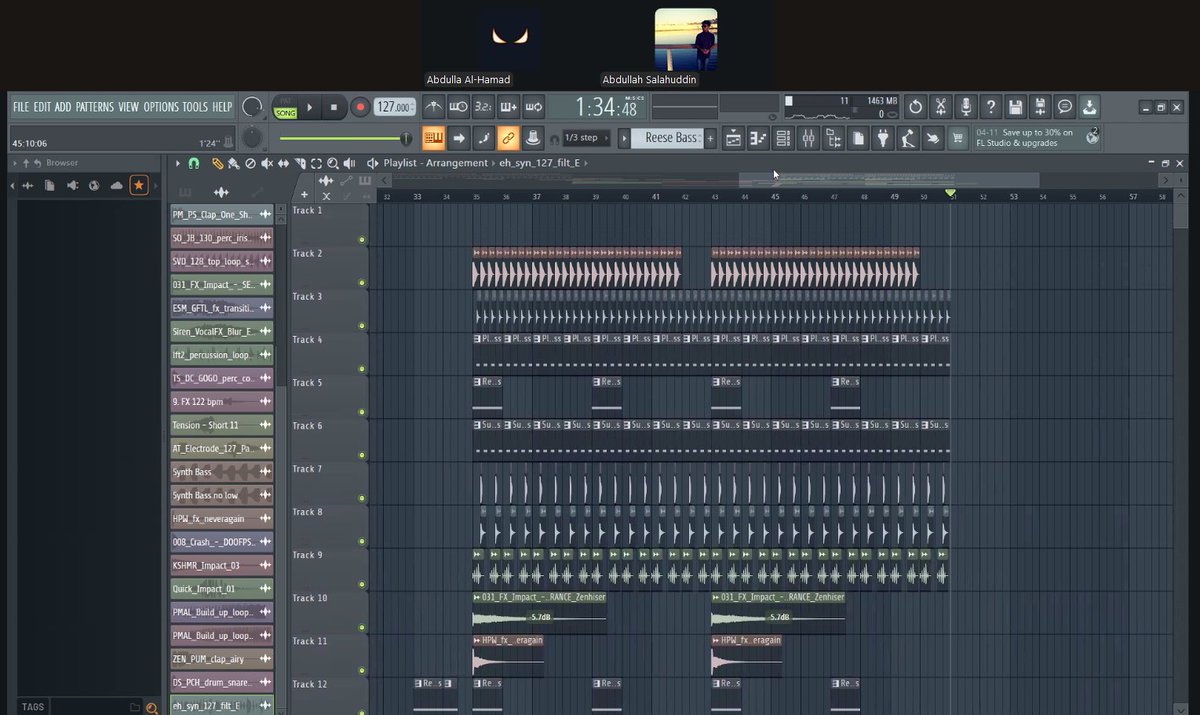Select the KSHMR_Impact_03 clip in picker
The width and height of the screenshot is (1200, 715).
pos(221,566)
